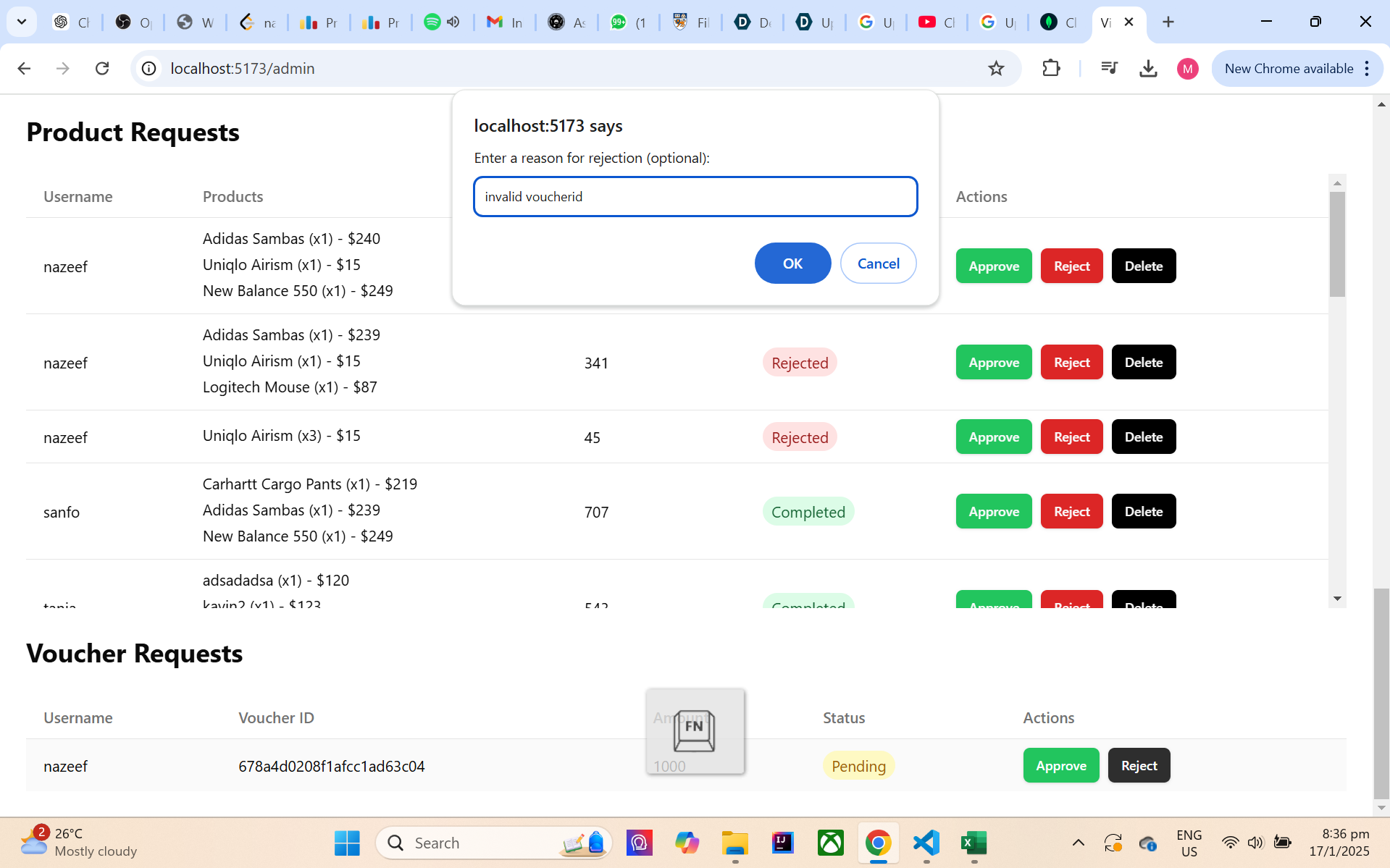Switch ENG US input language
This screenshot has height=868, width=1390.
point(1189,843)
